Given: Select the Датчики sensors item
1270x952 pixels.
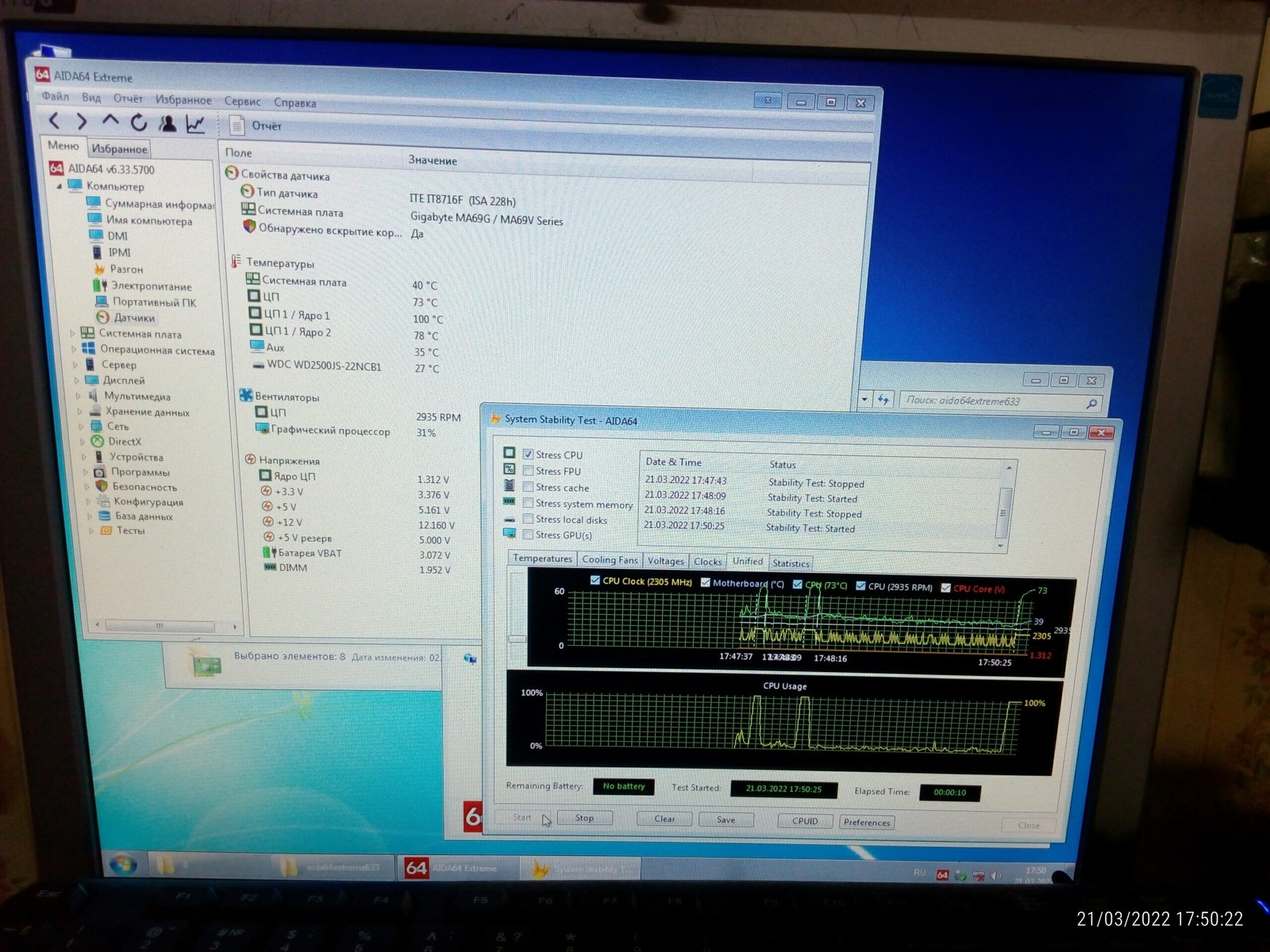Looking at the screenshot, I should [x=134, y=317].
